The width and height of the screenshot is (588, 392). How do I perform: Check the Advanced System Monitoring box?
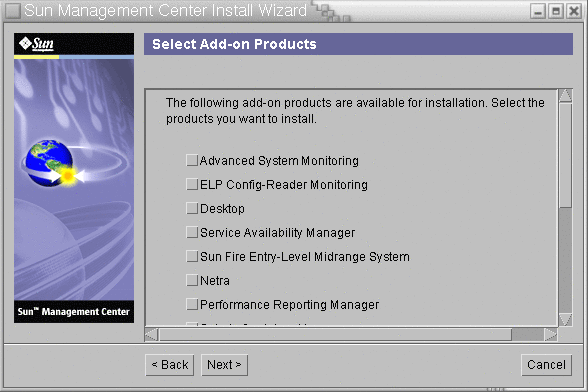click(192, 161)
